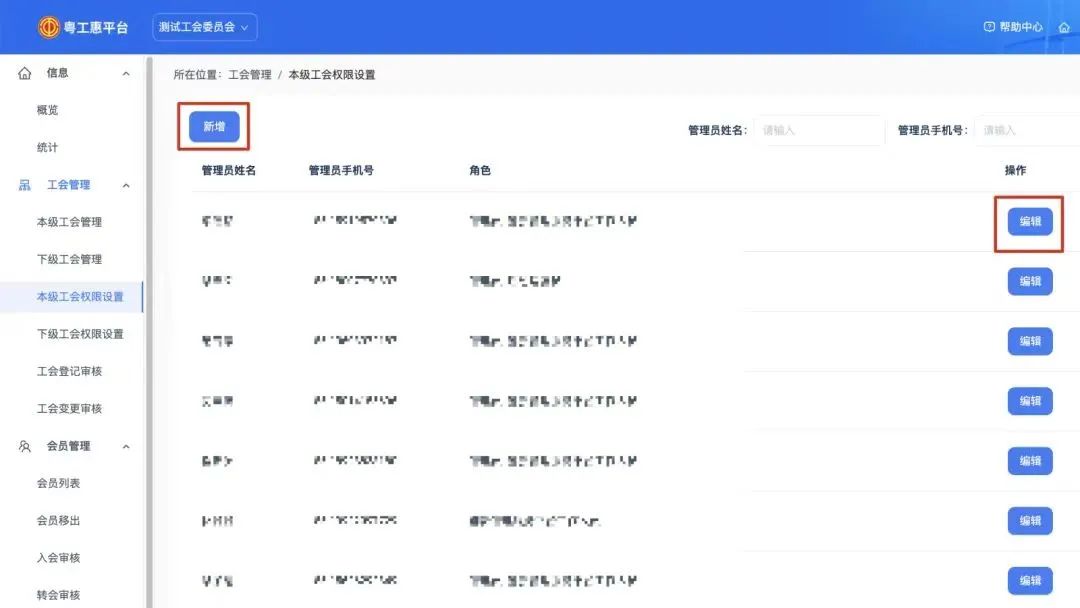
Task: Click the 管理员姓名 search input field
Action: point(818,130)
